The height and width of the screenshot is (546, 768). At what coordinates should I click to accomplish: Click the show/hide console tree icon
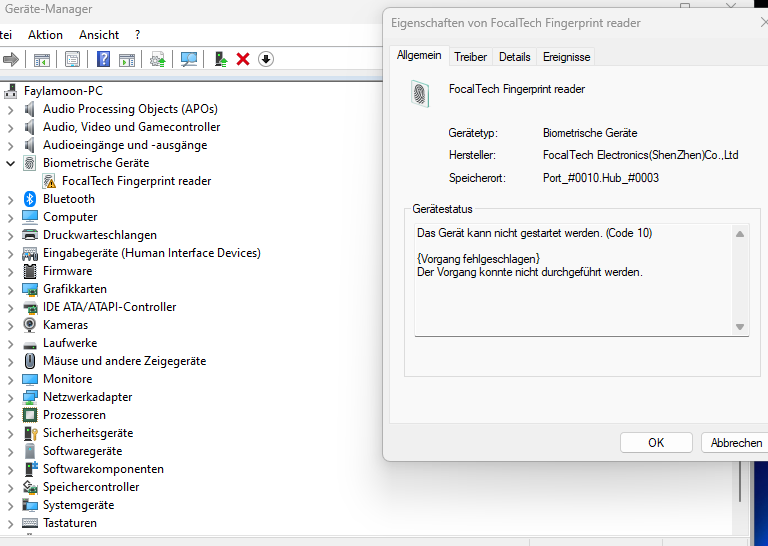click(42, 60)
